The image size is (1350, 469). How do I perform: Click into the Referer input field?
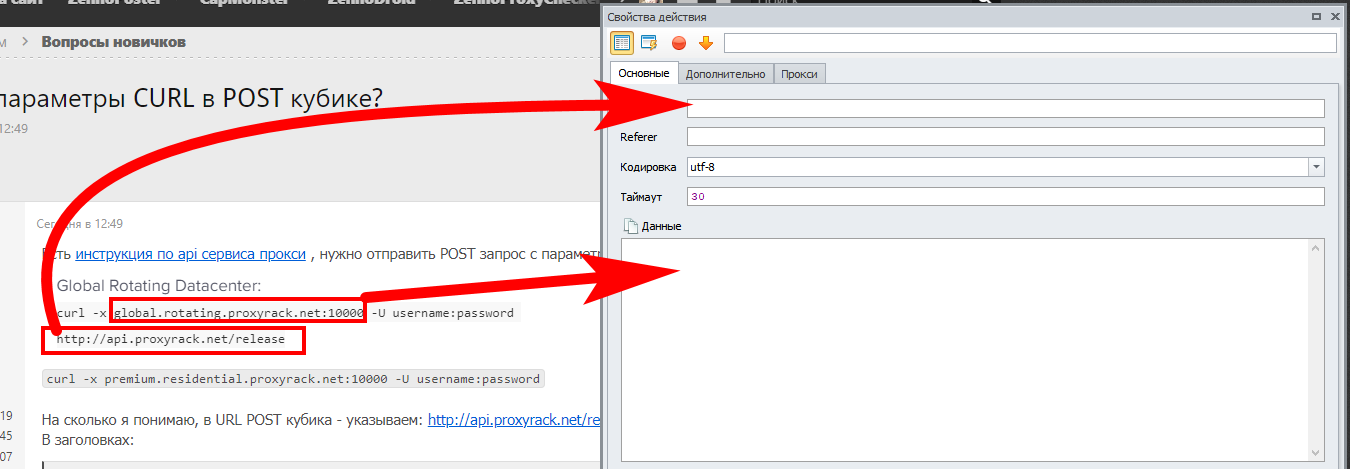point(1006,137)
